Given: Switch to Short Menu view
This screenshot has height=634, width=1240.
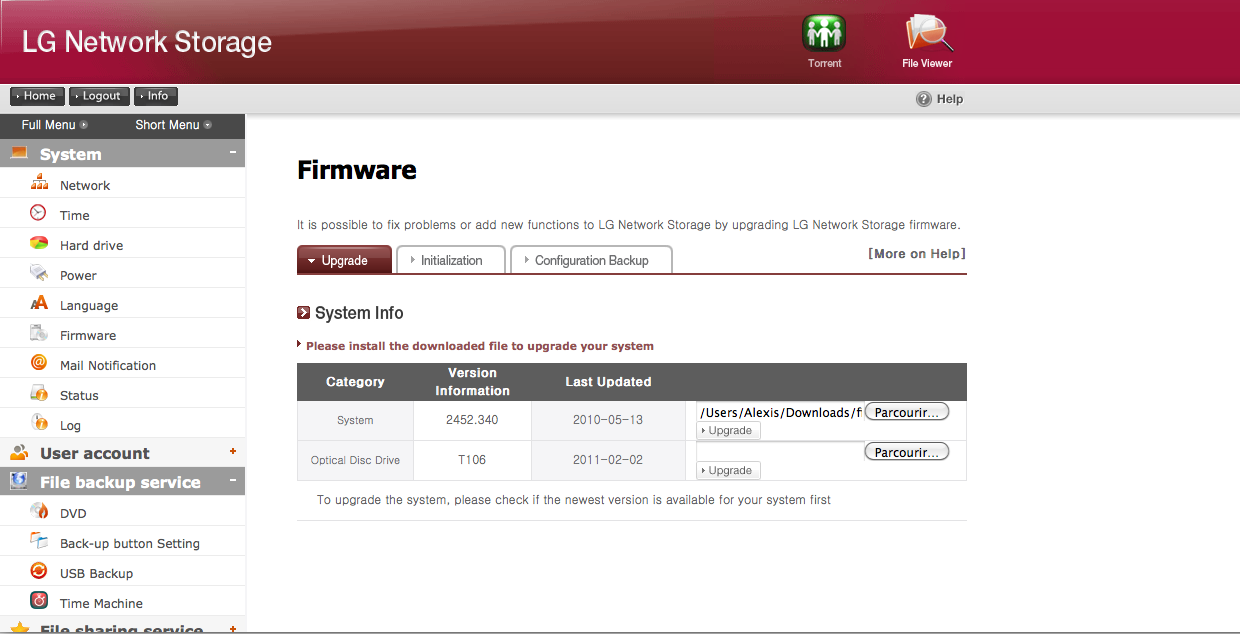Looking at the screenshot, I should (173, 125).
